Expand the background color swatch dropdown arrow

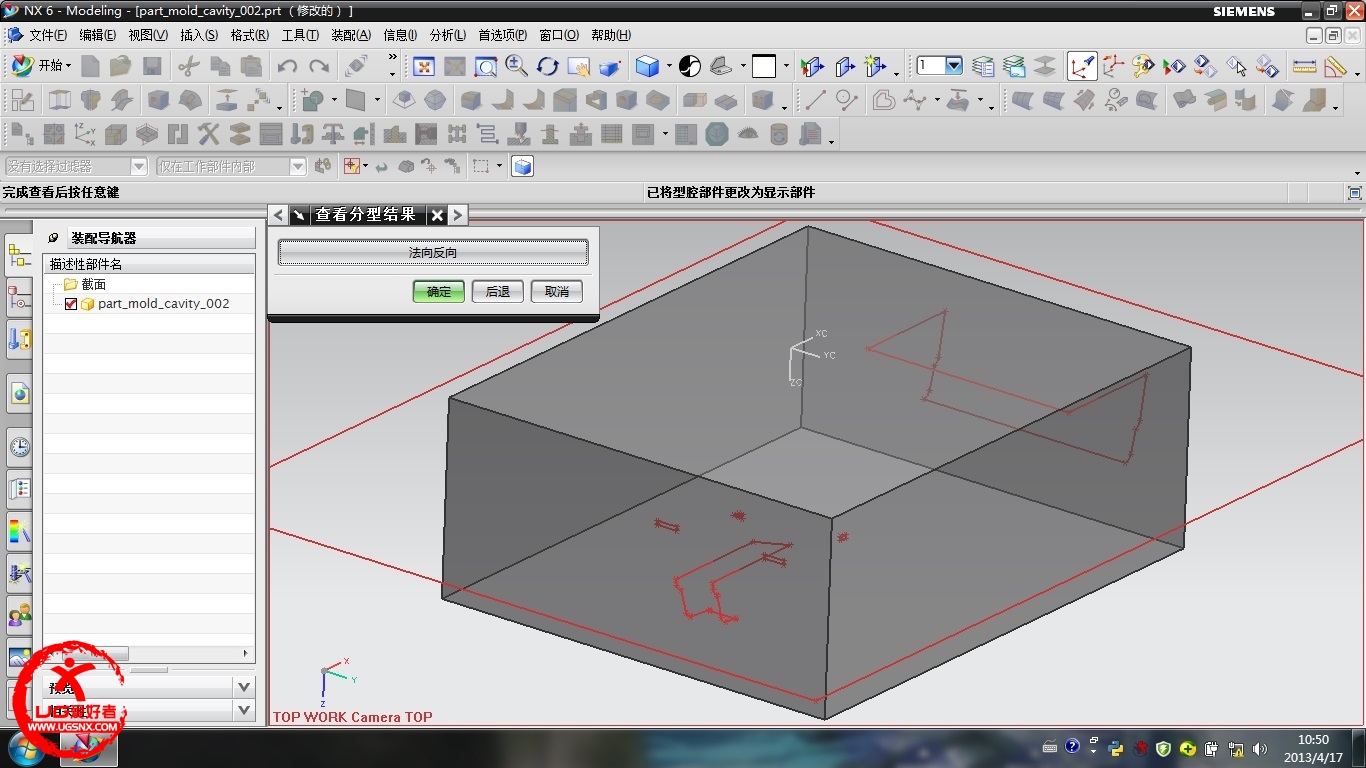coord(787,67)
